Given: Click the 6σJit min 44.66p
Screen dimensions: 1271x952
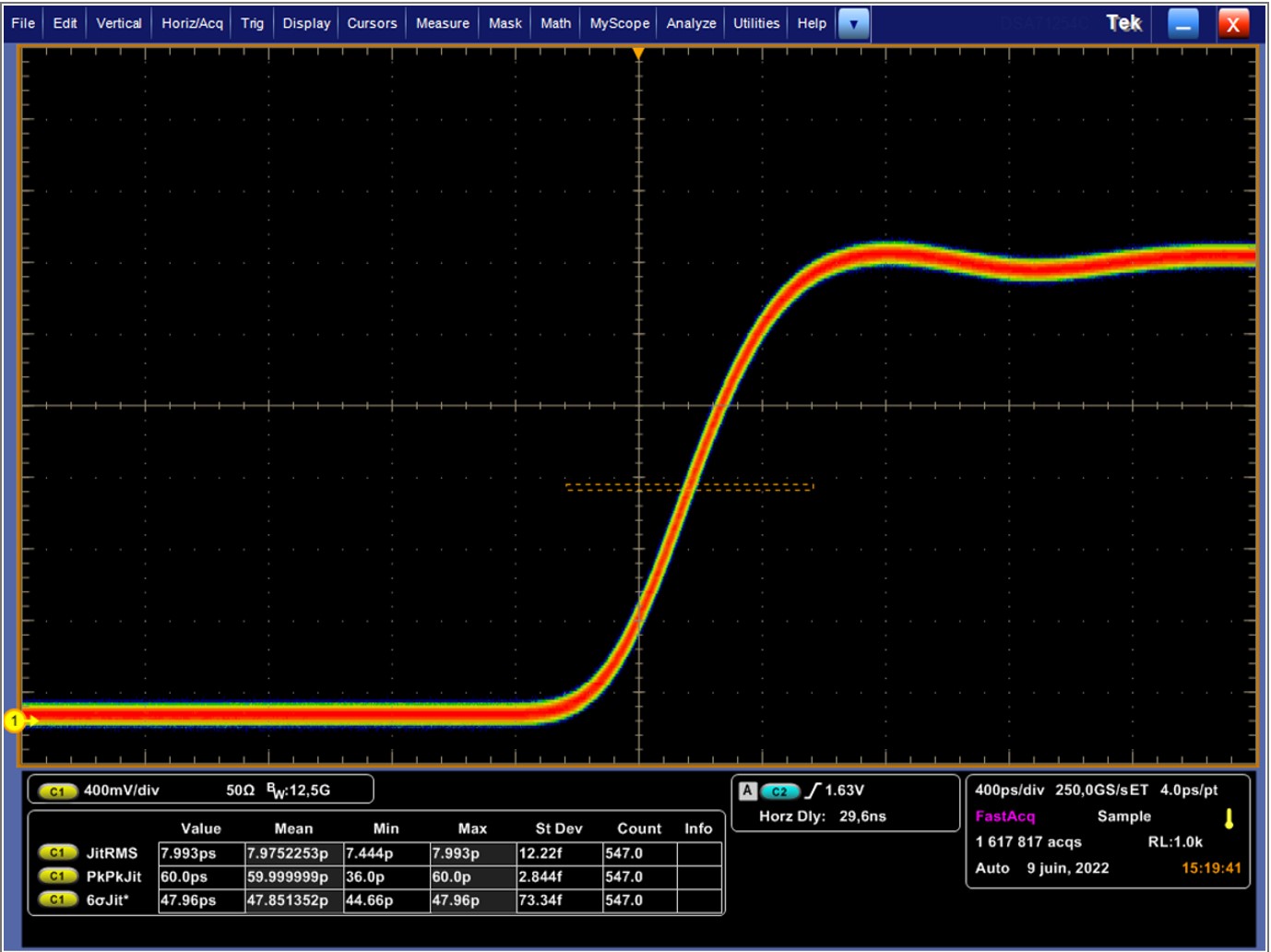Looking at the screenshot, I should pos(386,899).
